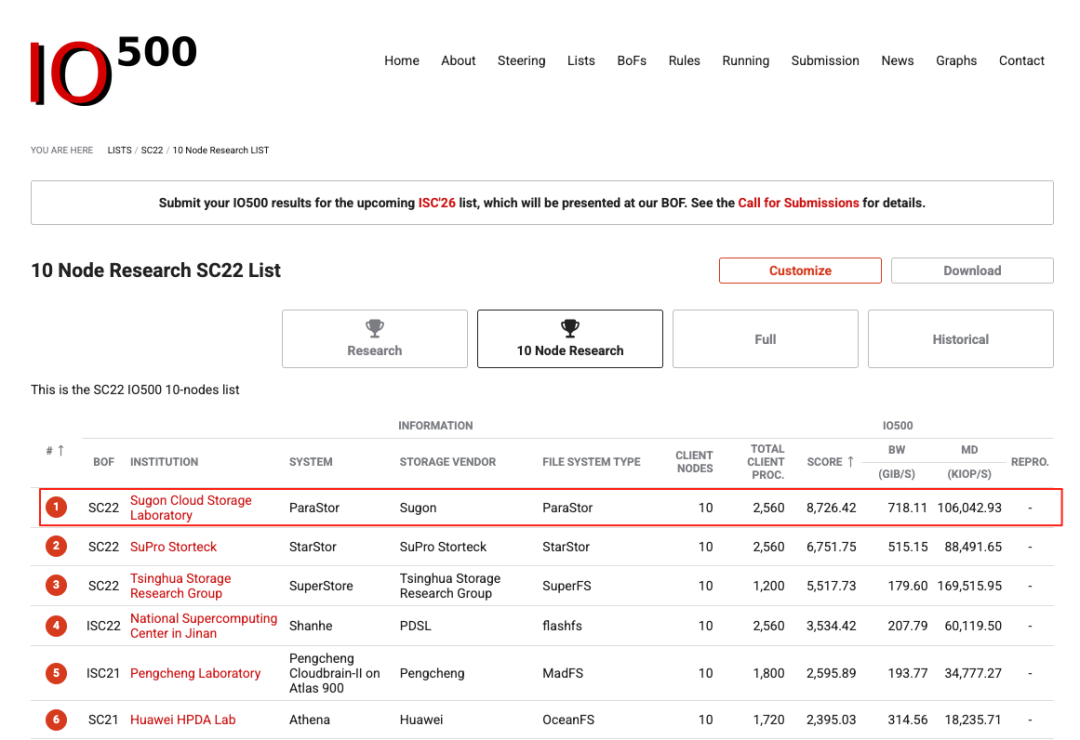Viewport: 1080px width, 740px height.
Task: Click rank 3 badge for Tsinghua Storage
Action: [x=56, y=586]
